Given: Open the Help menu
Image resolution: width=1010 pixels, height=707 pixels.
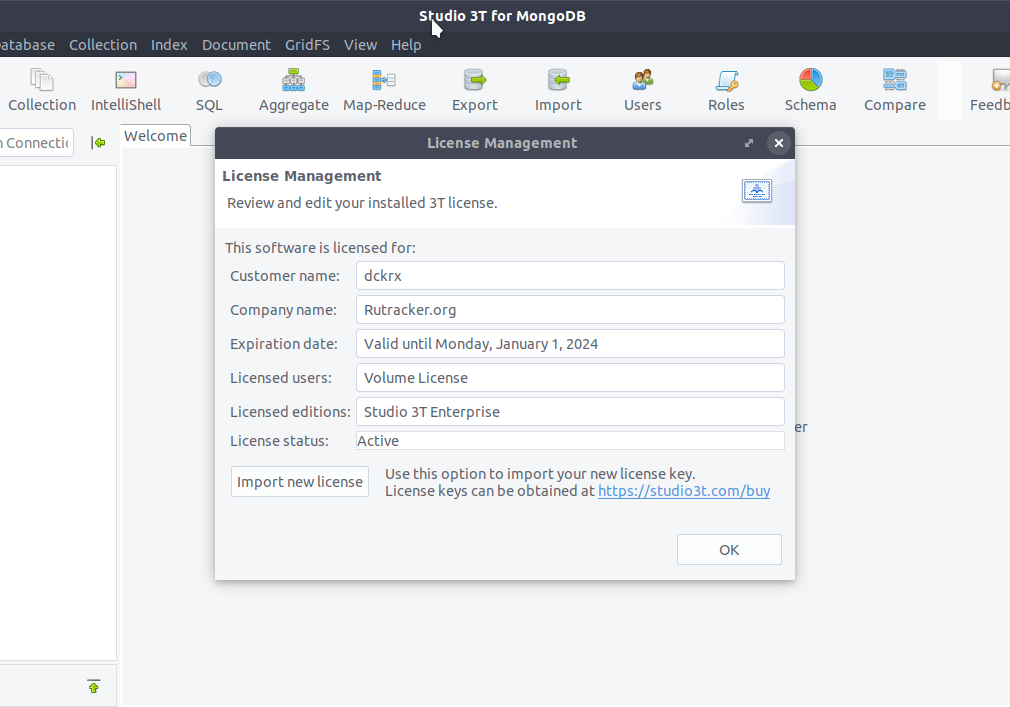Looking at the screenshot, I should coord(406,45).
